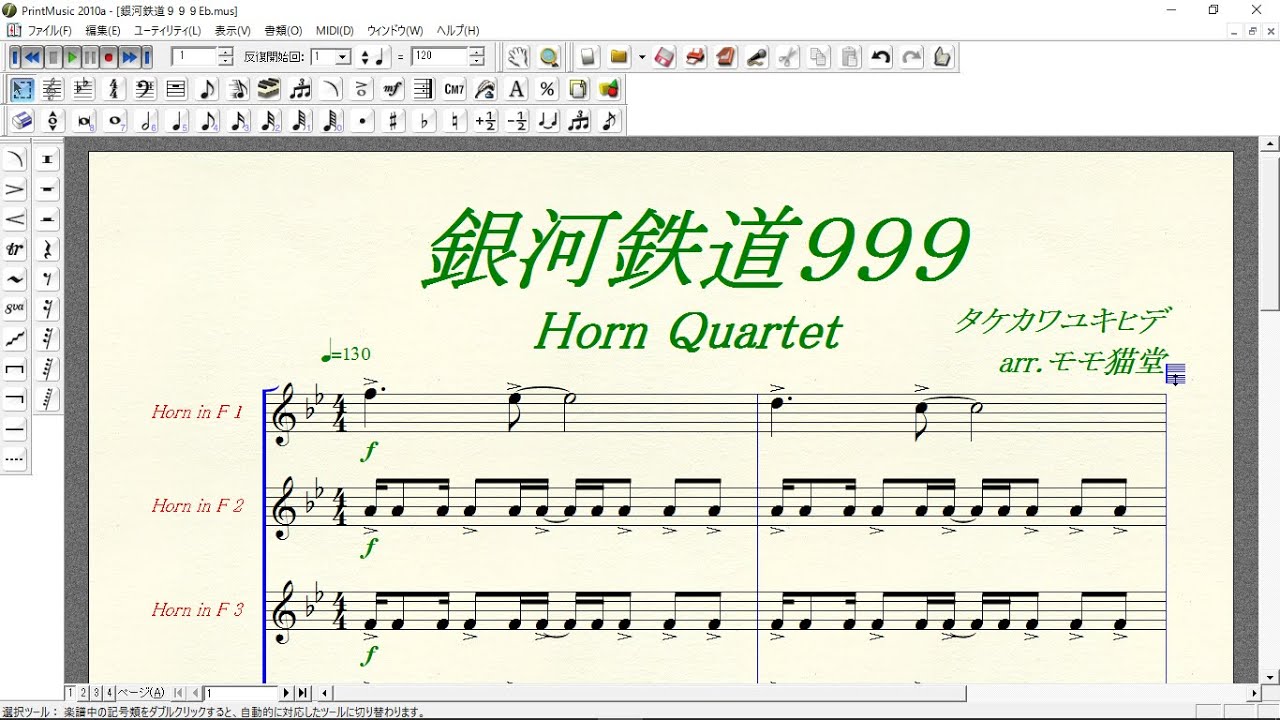The width and height of the screenshot is (1280, 720).
Task: Select the Resize percent tool
Action: tap(547, 89)
